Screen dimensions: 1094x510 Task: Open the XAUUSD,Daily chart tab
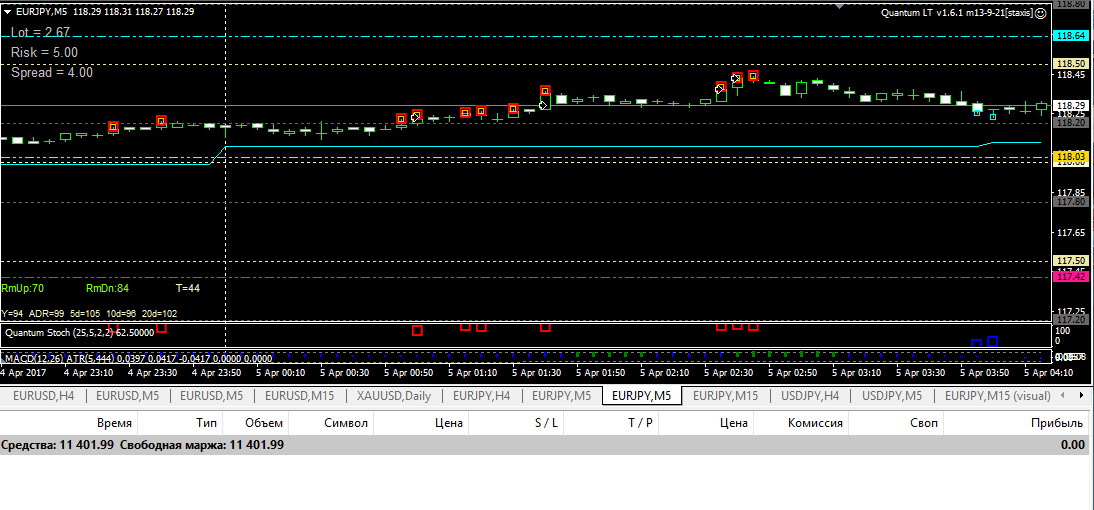(x=394, y=396)
